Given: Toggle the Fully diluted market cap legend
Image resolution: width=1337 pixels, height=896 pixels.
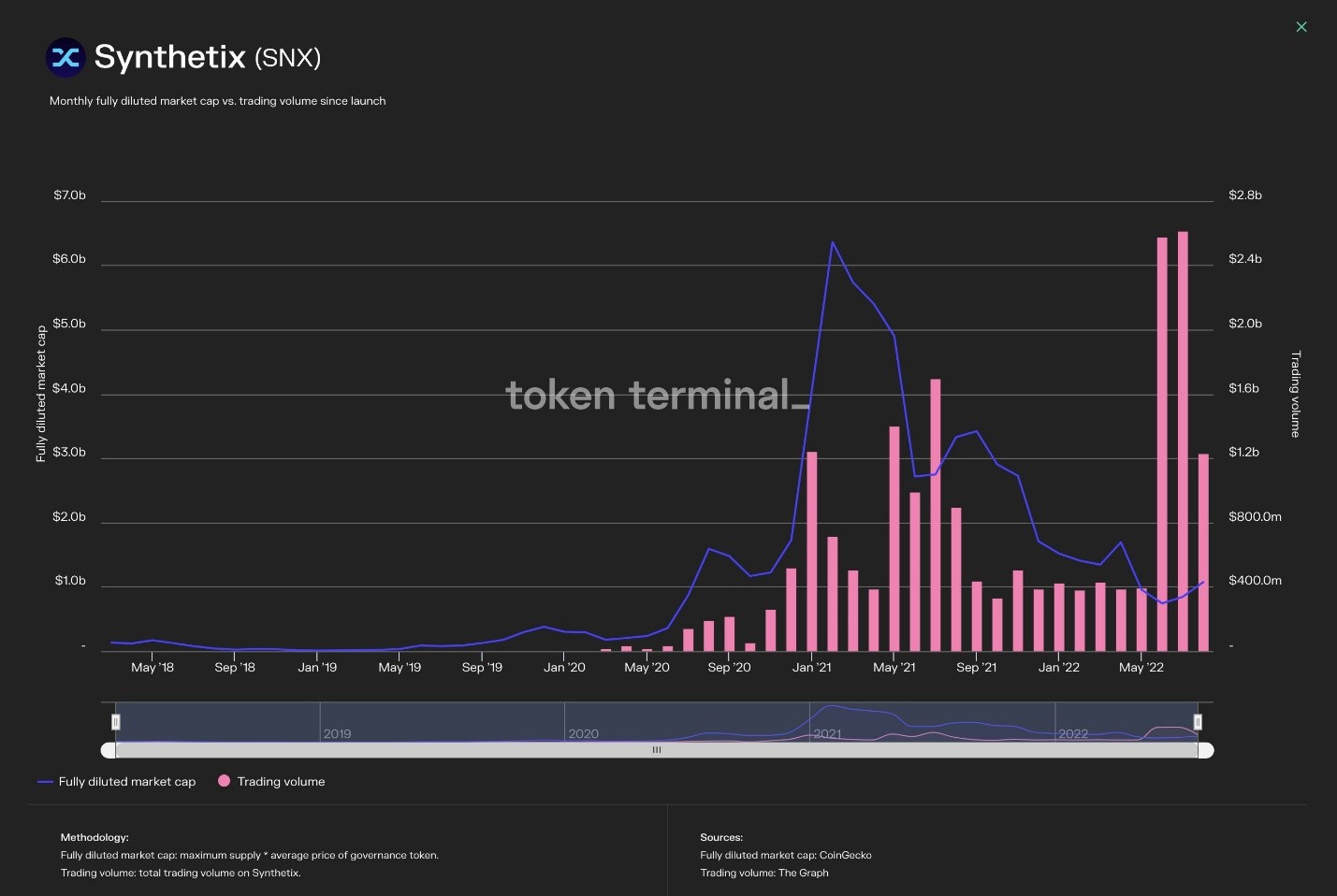Looking at the screenshot, I should (x=117, y=782).
